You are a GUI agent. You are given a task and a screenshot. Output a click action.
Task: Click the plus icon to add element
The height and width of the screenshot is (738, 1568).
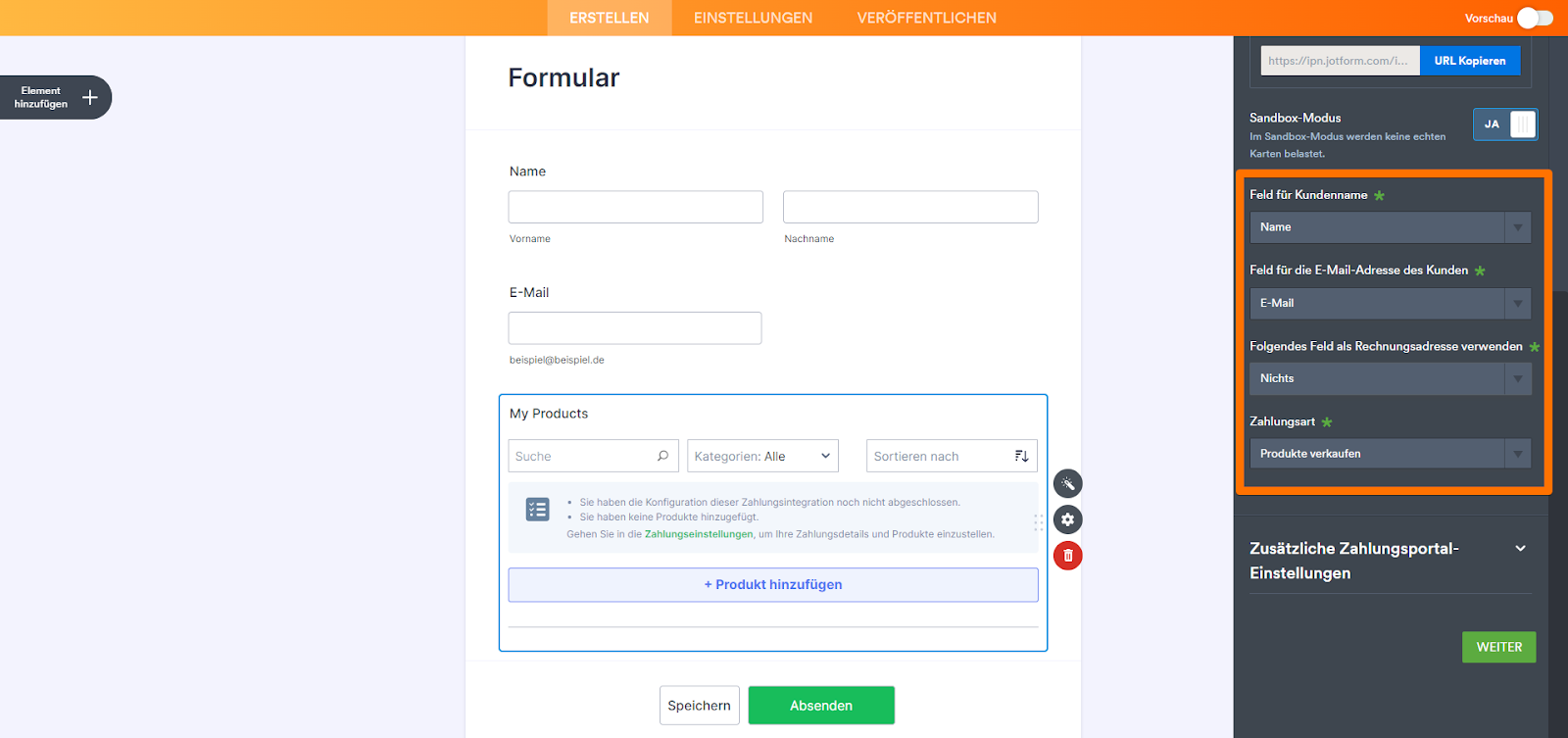click(90, 97)
